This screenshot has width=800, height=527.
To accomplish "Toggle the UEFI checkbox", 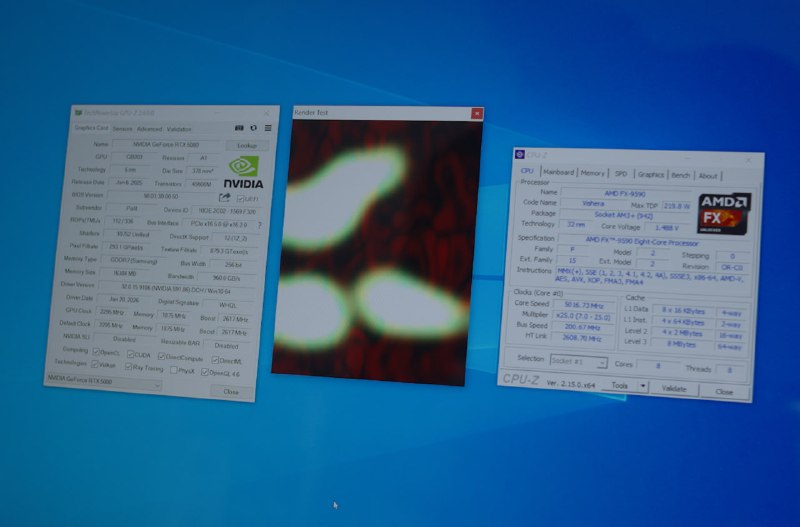I will 240,199.
